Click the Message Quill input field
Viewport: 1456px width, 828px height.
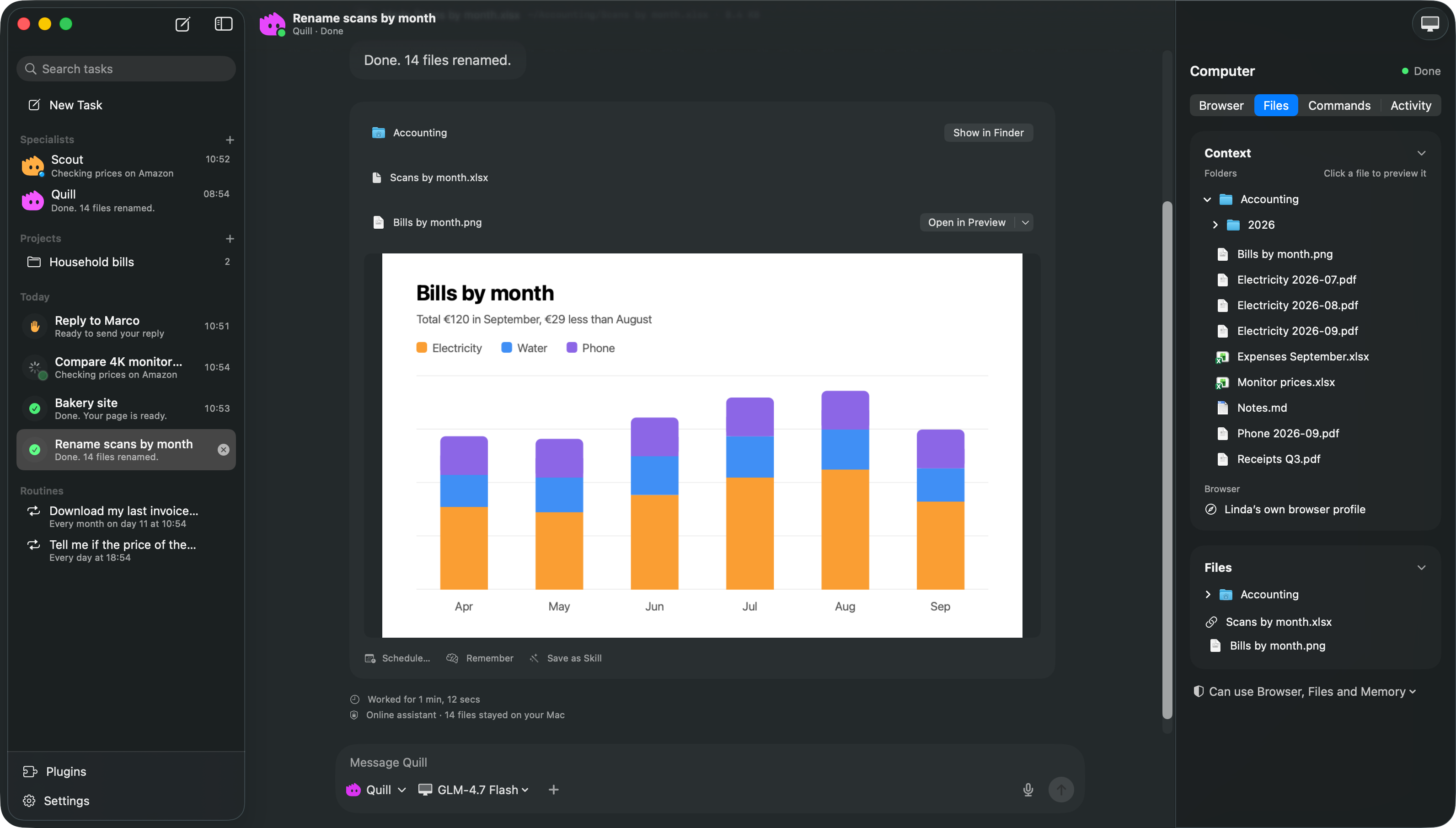709,763
